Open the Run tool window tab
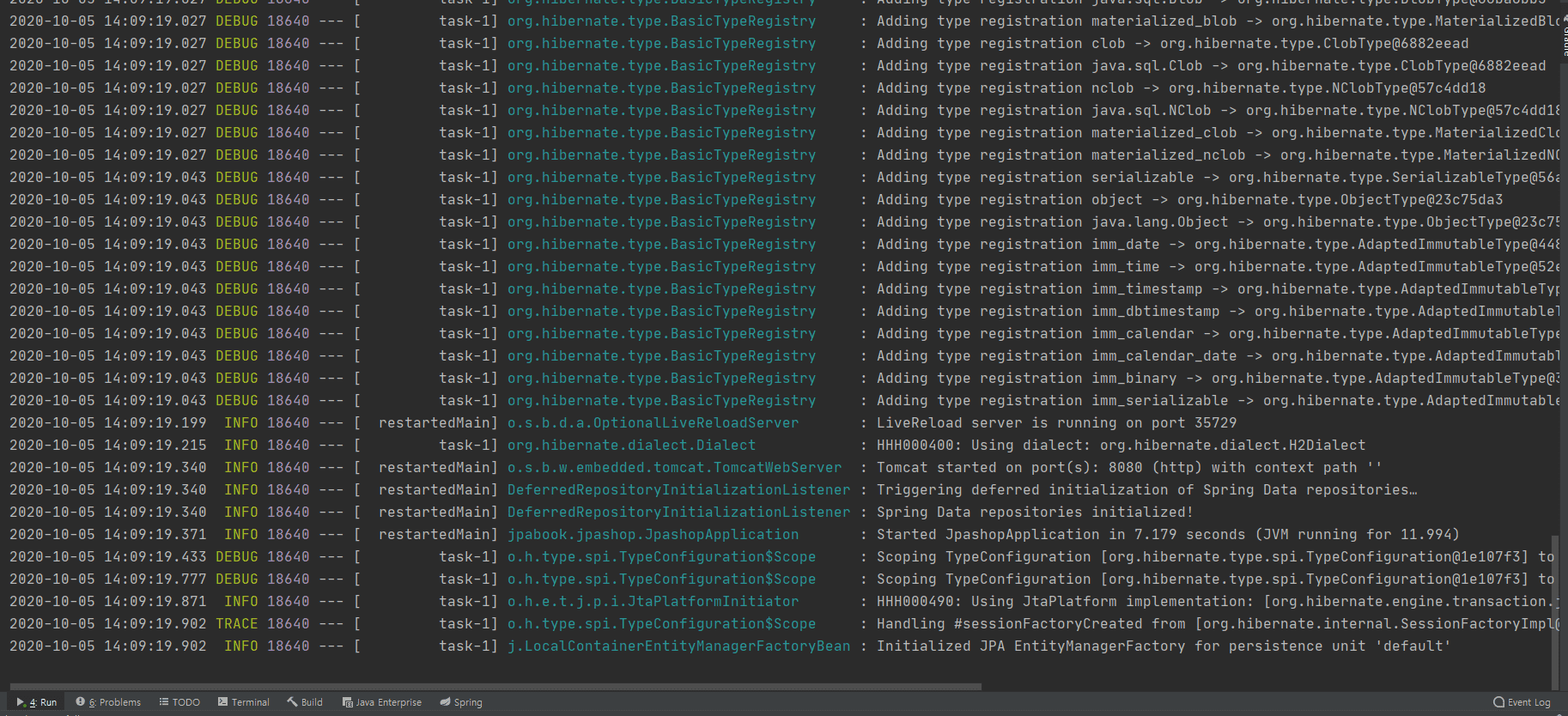 pyautogui.click(x=37, y=702)
